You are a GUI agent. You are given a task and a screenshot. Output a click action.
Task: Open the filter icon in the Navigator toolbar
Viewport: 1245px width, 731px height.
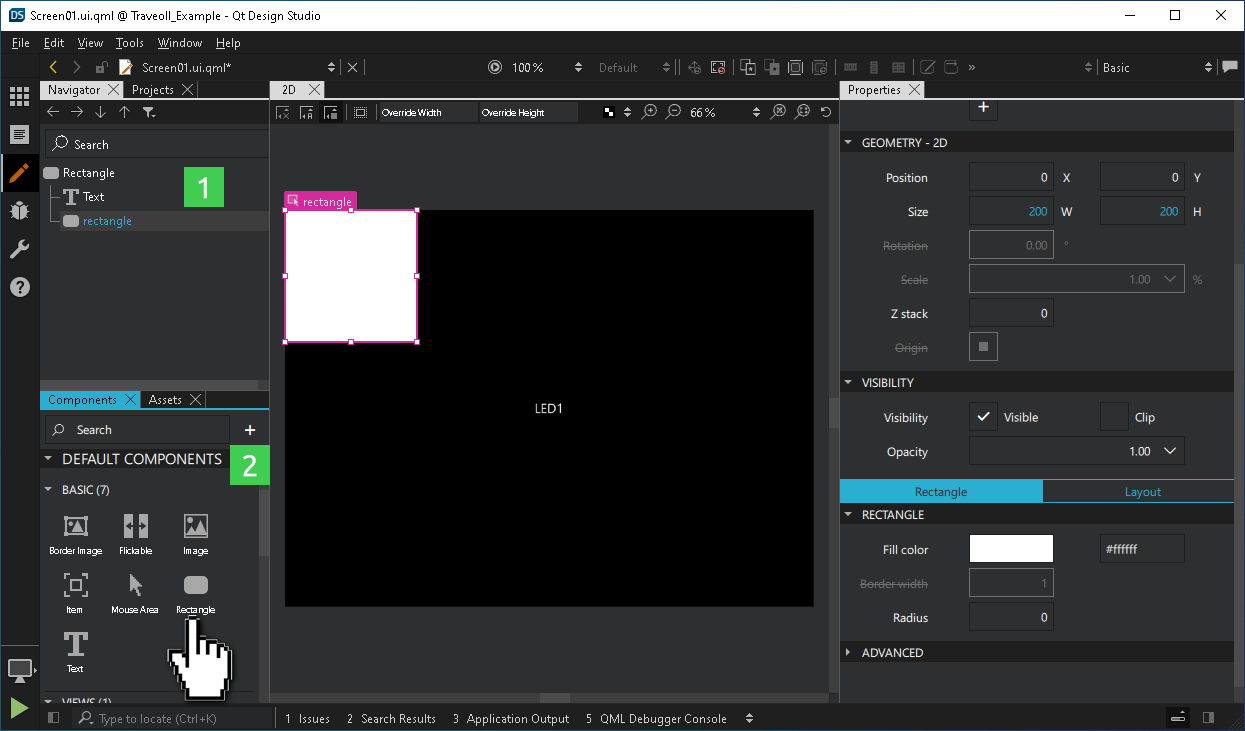pyautogui.click(x=150, y=112)
